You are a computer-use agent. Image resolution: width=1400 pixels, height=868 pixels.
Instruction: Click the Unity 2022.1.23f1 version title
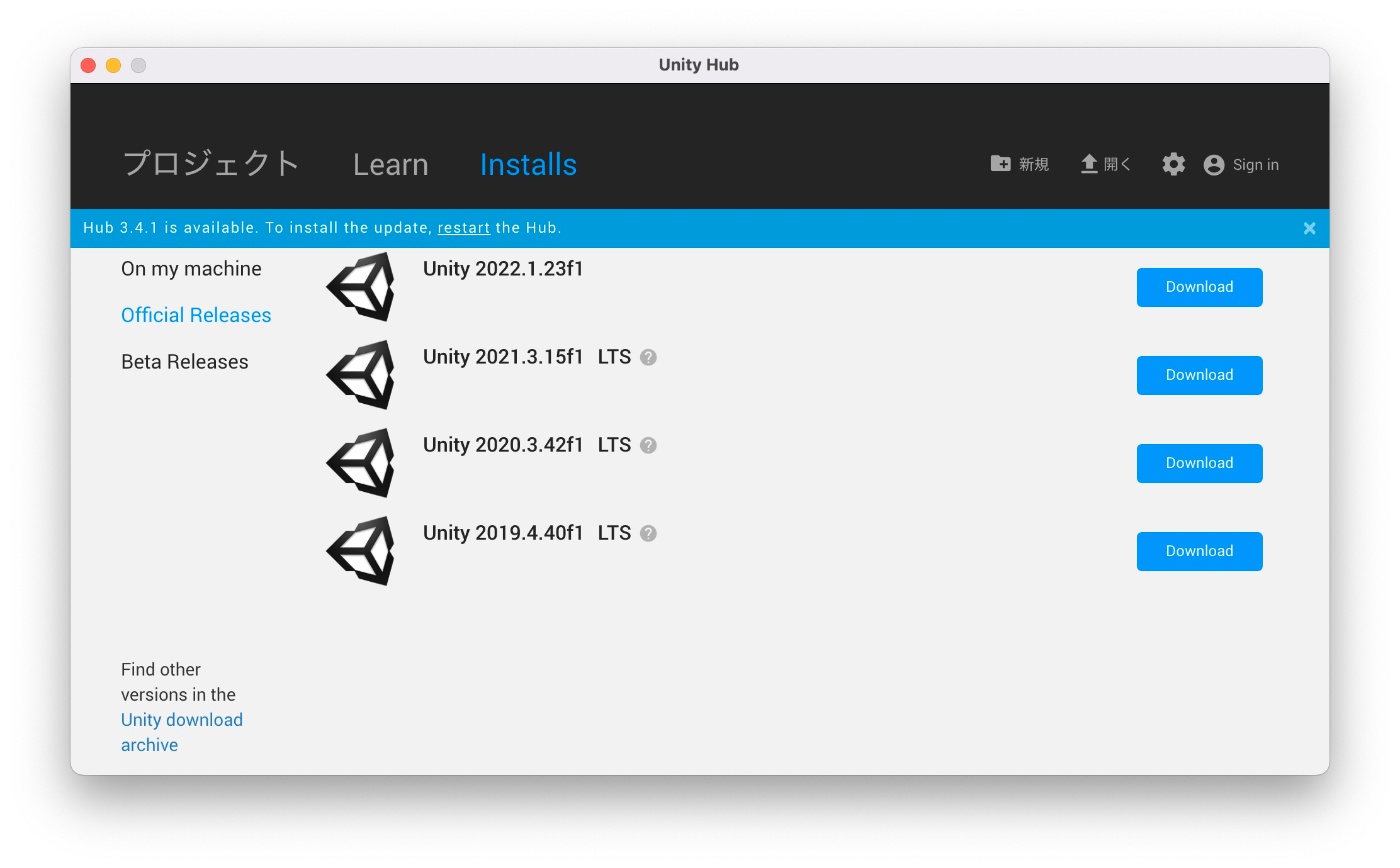pos(503,269)
